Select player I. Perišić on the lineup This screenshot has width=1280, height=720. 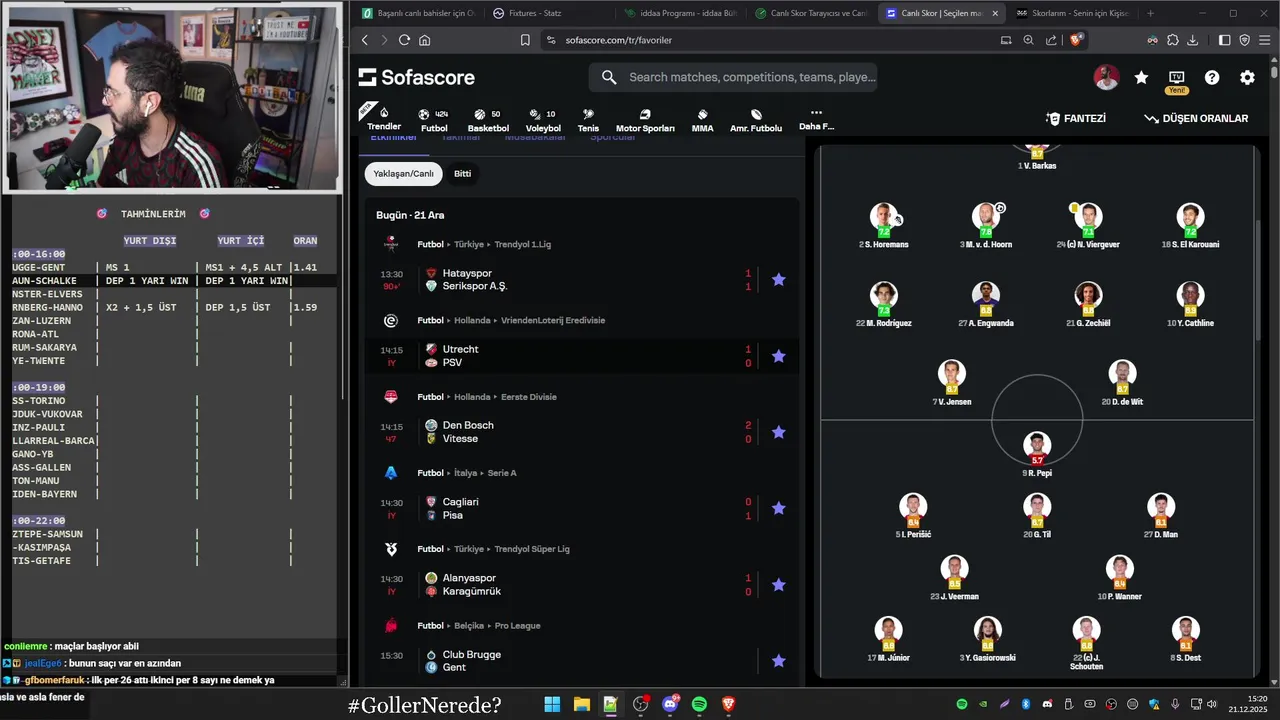(x=913, y=517)
